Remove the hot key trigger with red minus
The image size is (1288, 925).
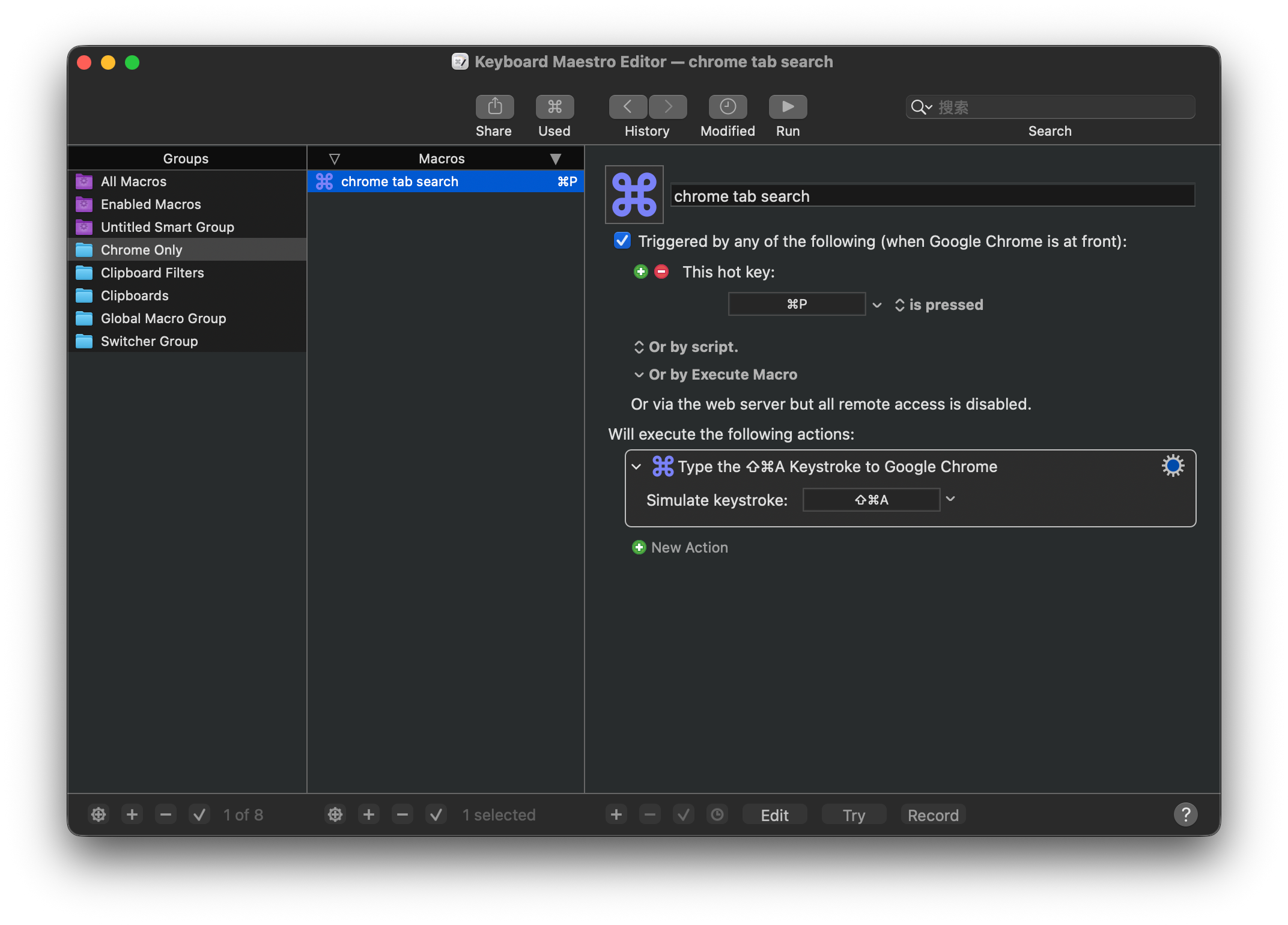(661, 272)
